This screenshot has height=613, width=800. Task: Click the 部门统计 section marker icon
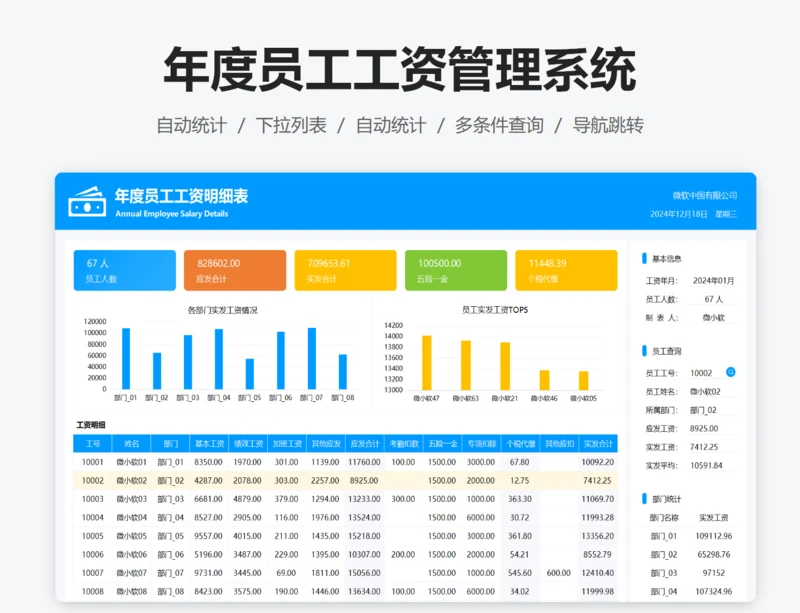coord(644,497)
